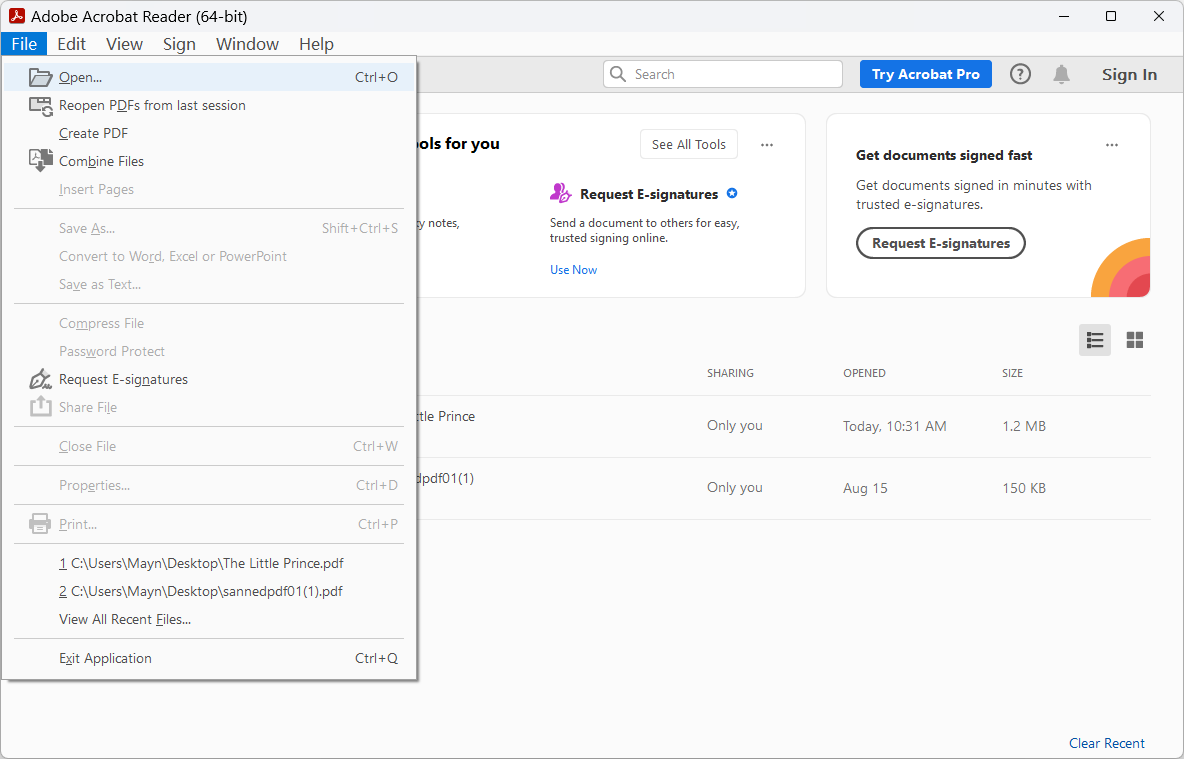Switch to list view of recent files
Viewport: 1184px width, 759px height.
click(x=1094, y=340)
